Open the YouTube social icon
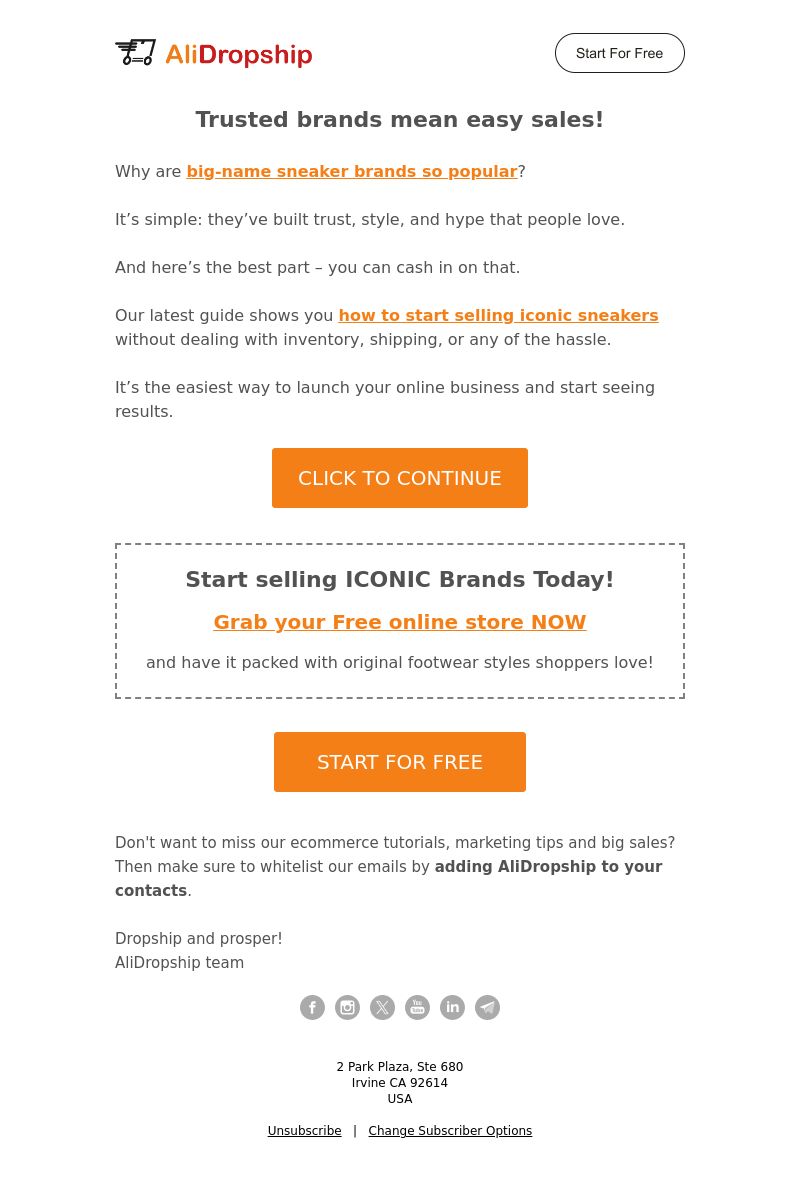The height and width of the screenshot is (1191, 800). 417,1007
